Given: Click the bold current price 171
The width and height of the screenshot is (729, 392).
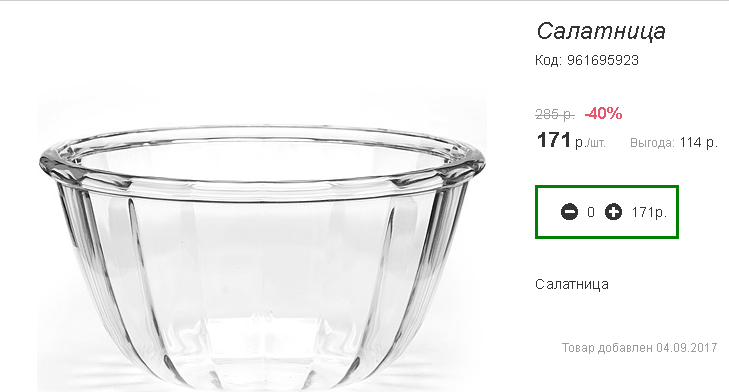Looking at the screenshot, I should pyautogui.click(x=553, y=140).
